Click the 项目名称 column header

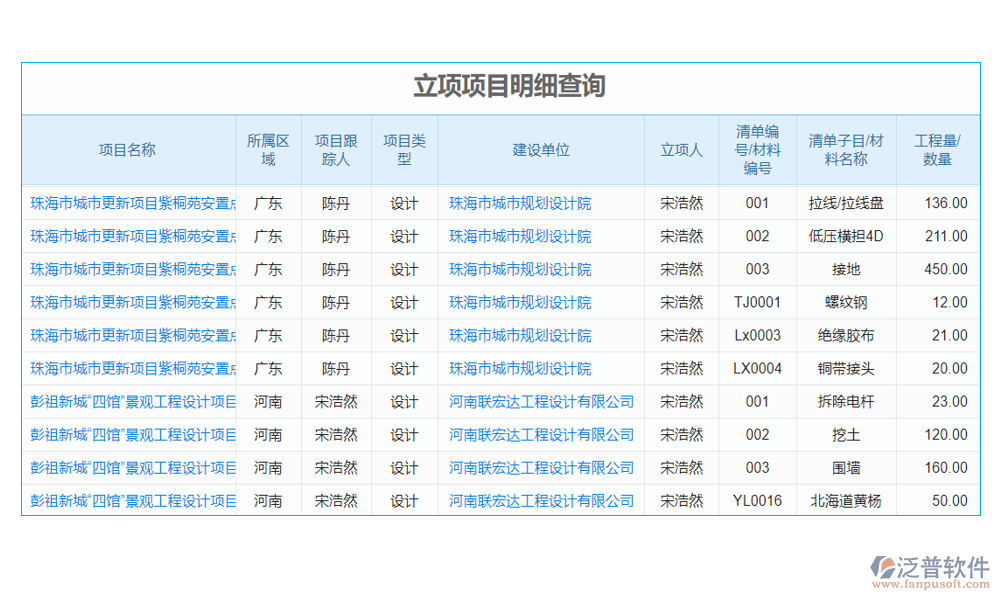click(128, 150)
